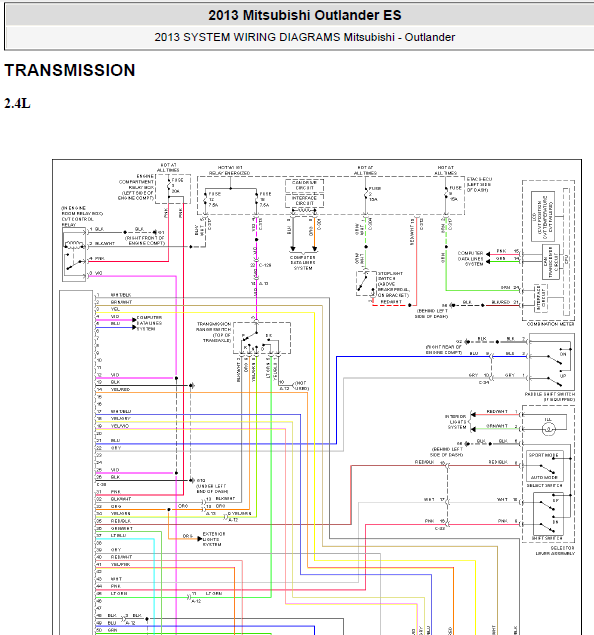594x635 pixels.
Task: Click pin 17 WHT/BLU wire label
Action: (x=120, y=411)
